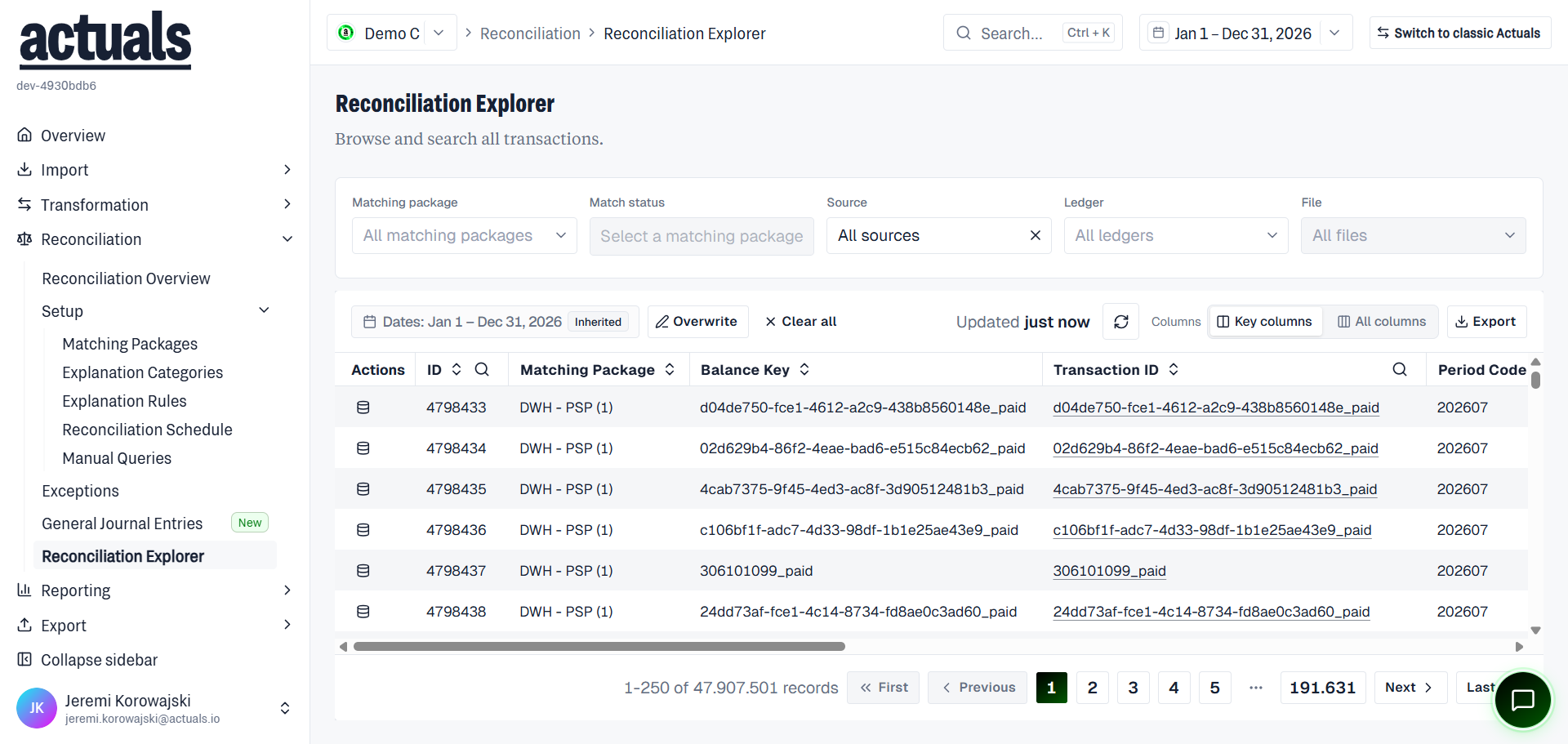Viewport: 1568px width, 744px height.
Task: Collapse the Setup submenu
Action: [x=264, y=310]
